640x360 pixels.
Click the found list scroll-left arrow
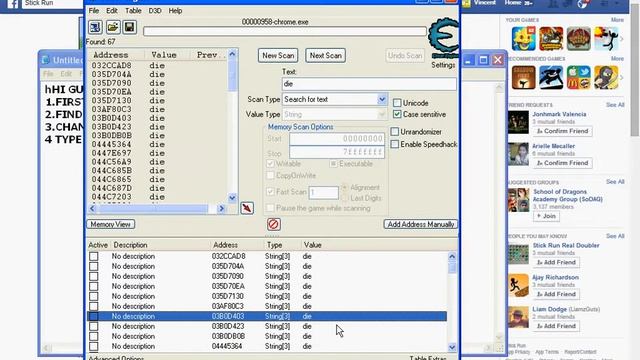(92, 209)
